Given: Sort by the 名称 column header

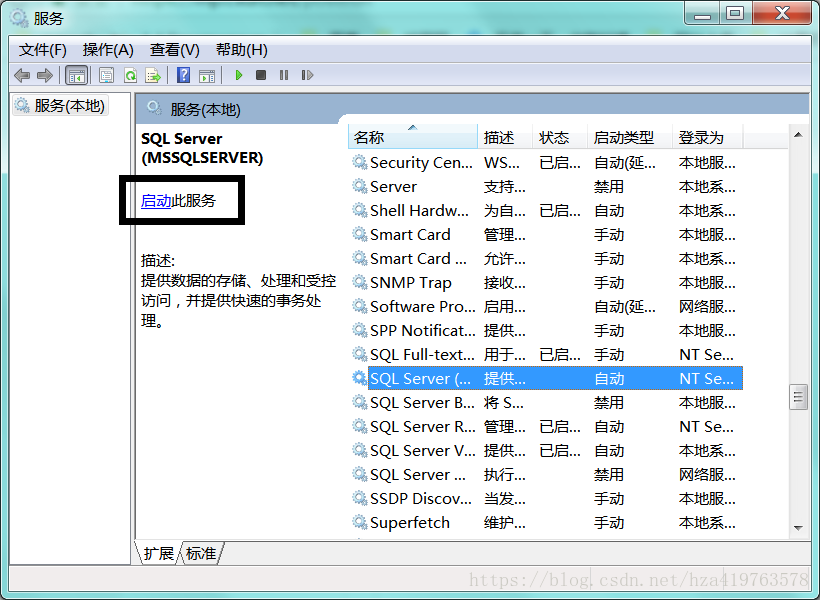Looking at the screenshot, I should coord(413,137).
